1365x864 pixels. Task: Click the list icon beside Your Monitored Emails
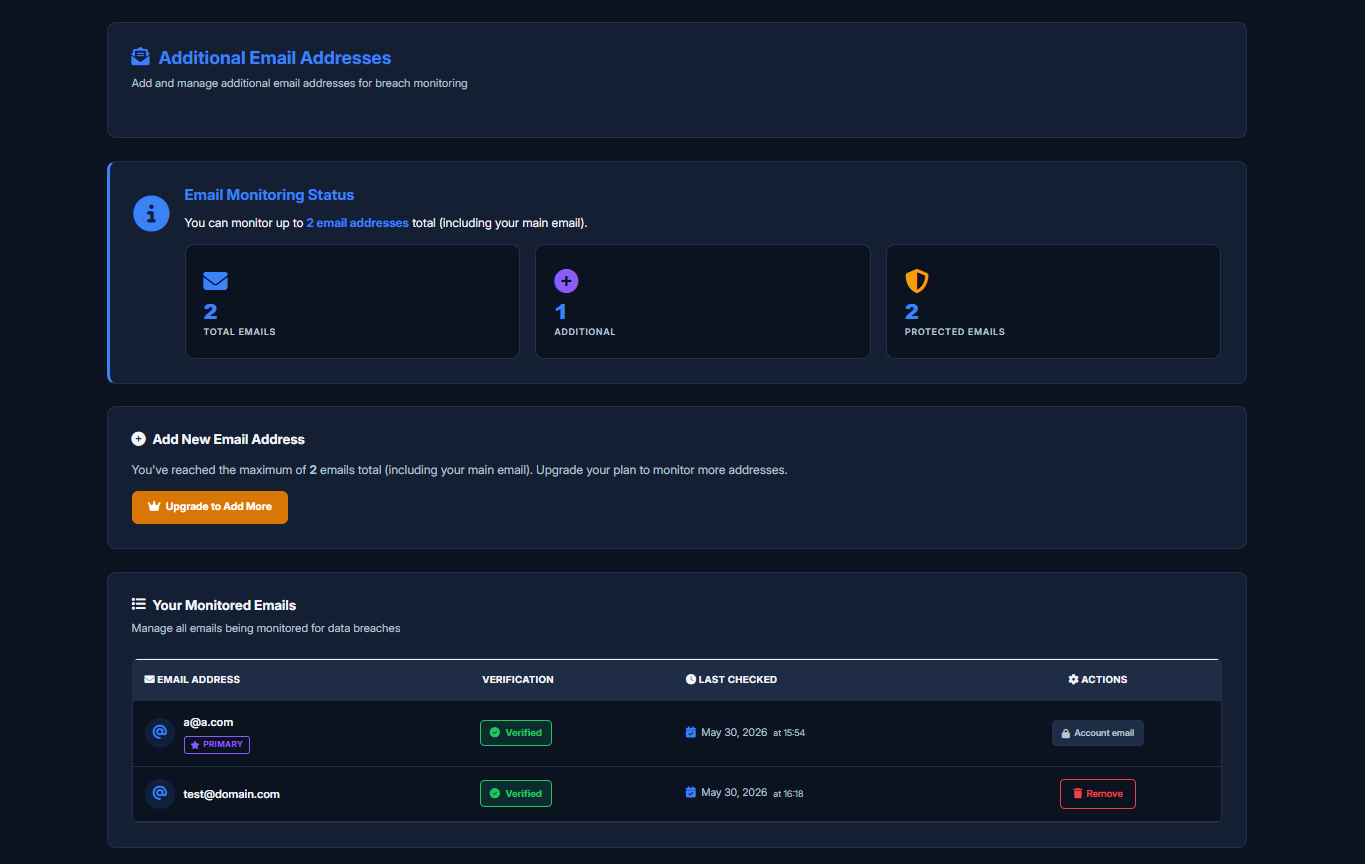pyautogui.click(x=139, y=604)
